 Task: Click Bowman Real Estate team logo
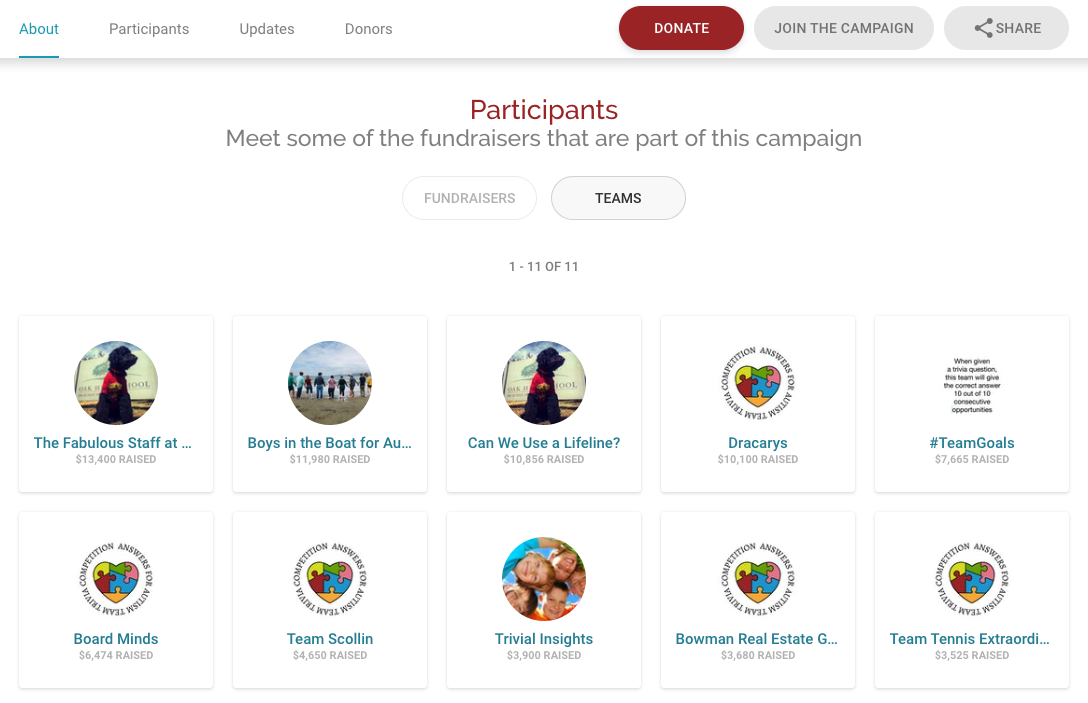[758, 579]
